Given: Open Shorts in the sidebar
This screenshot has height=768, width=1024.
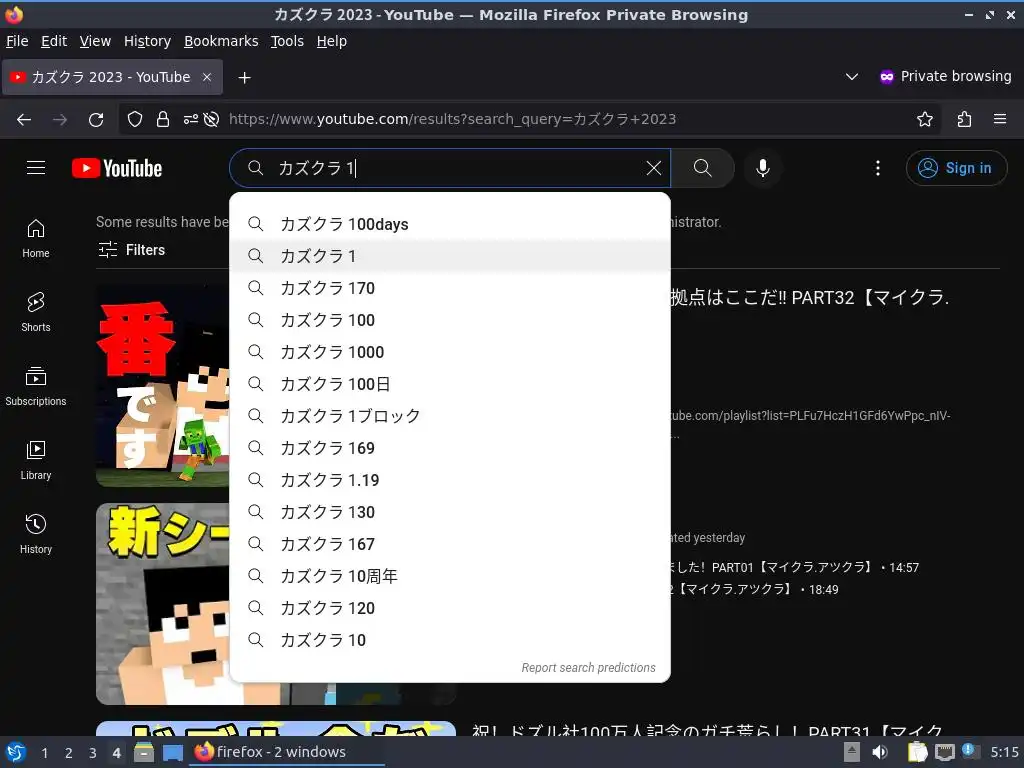Looking at the screenshot, I should [x=35, y=312].
